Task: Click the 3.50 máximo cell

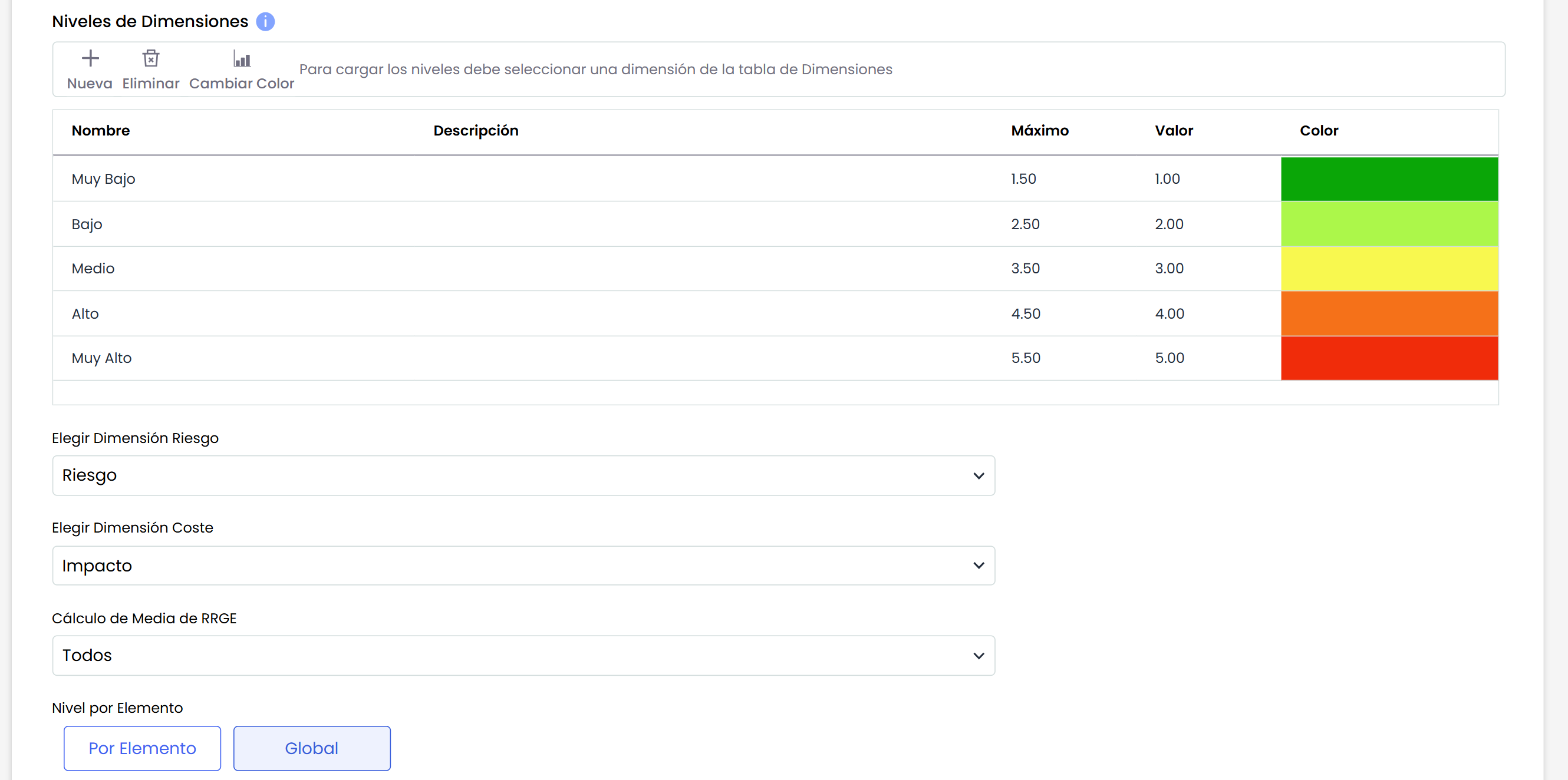Action: pos(1025,268)
